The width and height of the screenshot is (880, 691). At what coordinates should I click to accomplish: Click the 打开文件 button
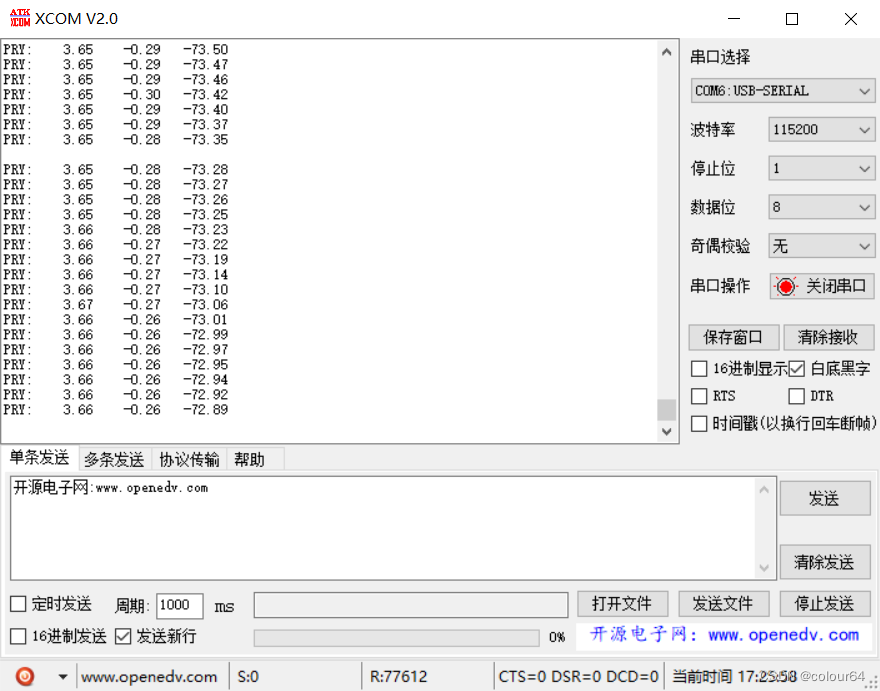(x=622, y=604)
